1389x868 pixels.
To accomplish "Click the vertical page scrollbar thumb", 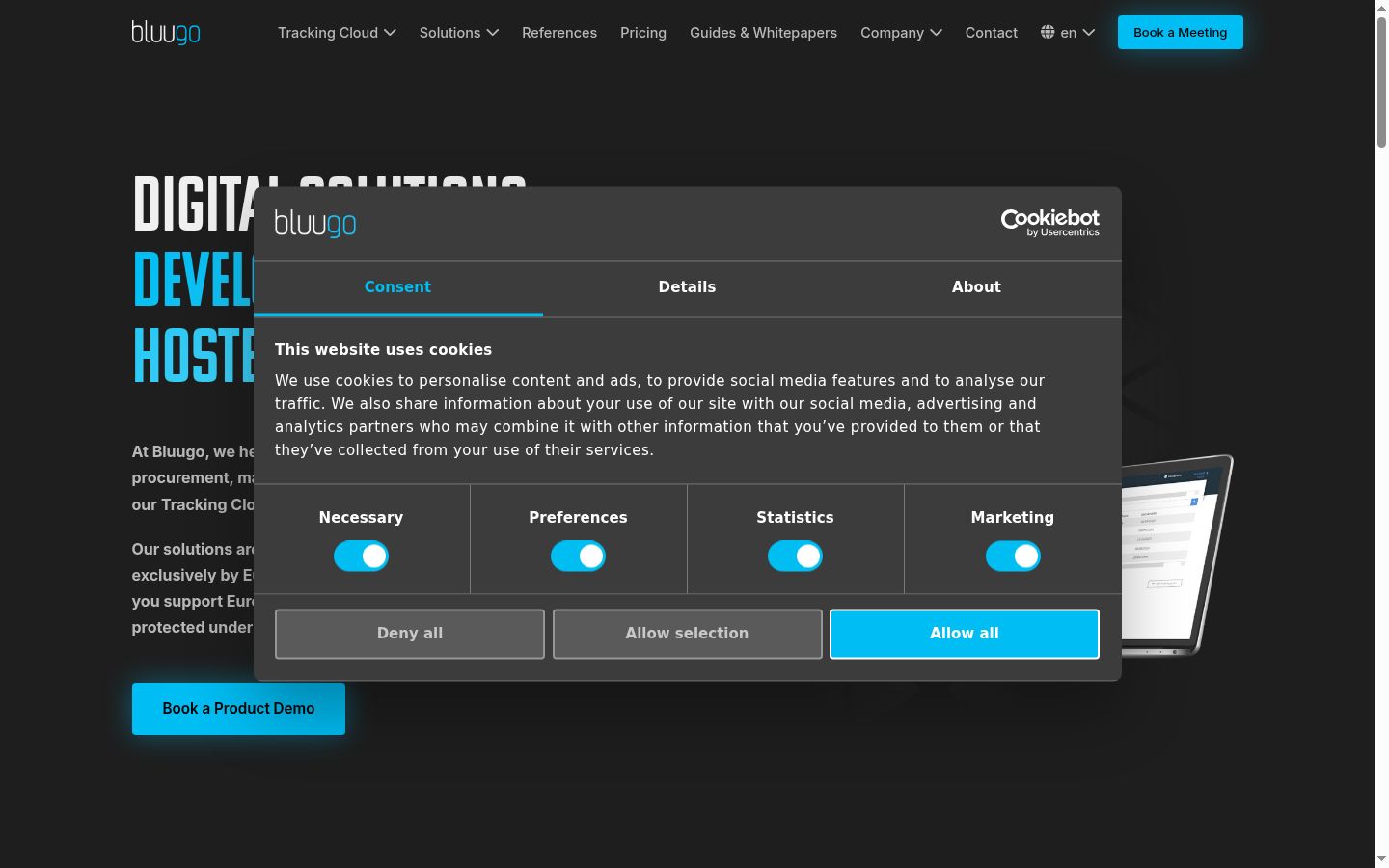I will point(1381,81).
